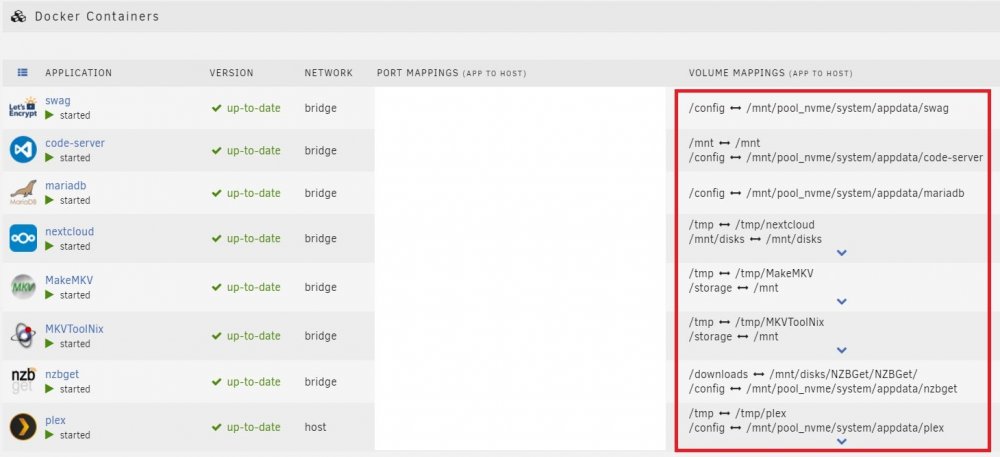Click nextcloud /tmp/nextcloud volume mapping
The height and width of the screenshot is (457, 1000).
(x=752, y=225)
